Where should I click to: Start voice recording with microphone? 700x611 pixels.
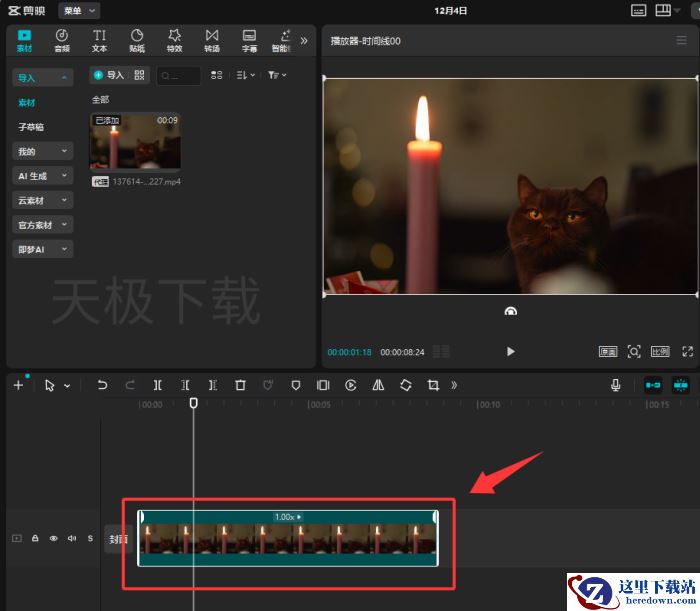click(616, 385)
